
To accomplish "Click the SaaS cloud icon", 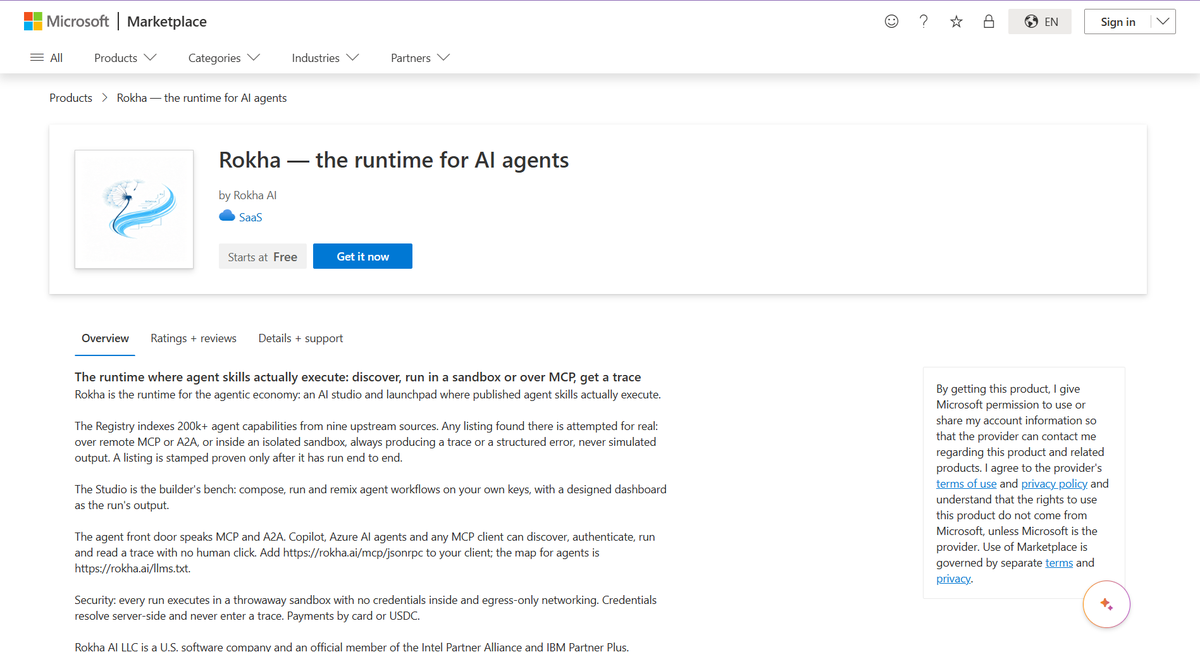I will 227,217.
